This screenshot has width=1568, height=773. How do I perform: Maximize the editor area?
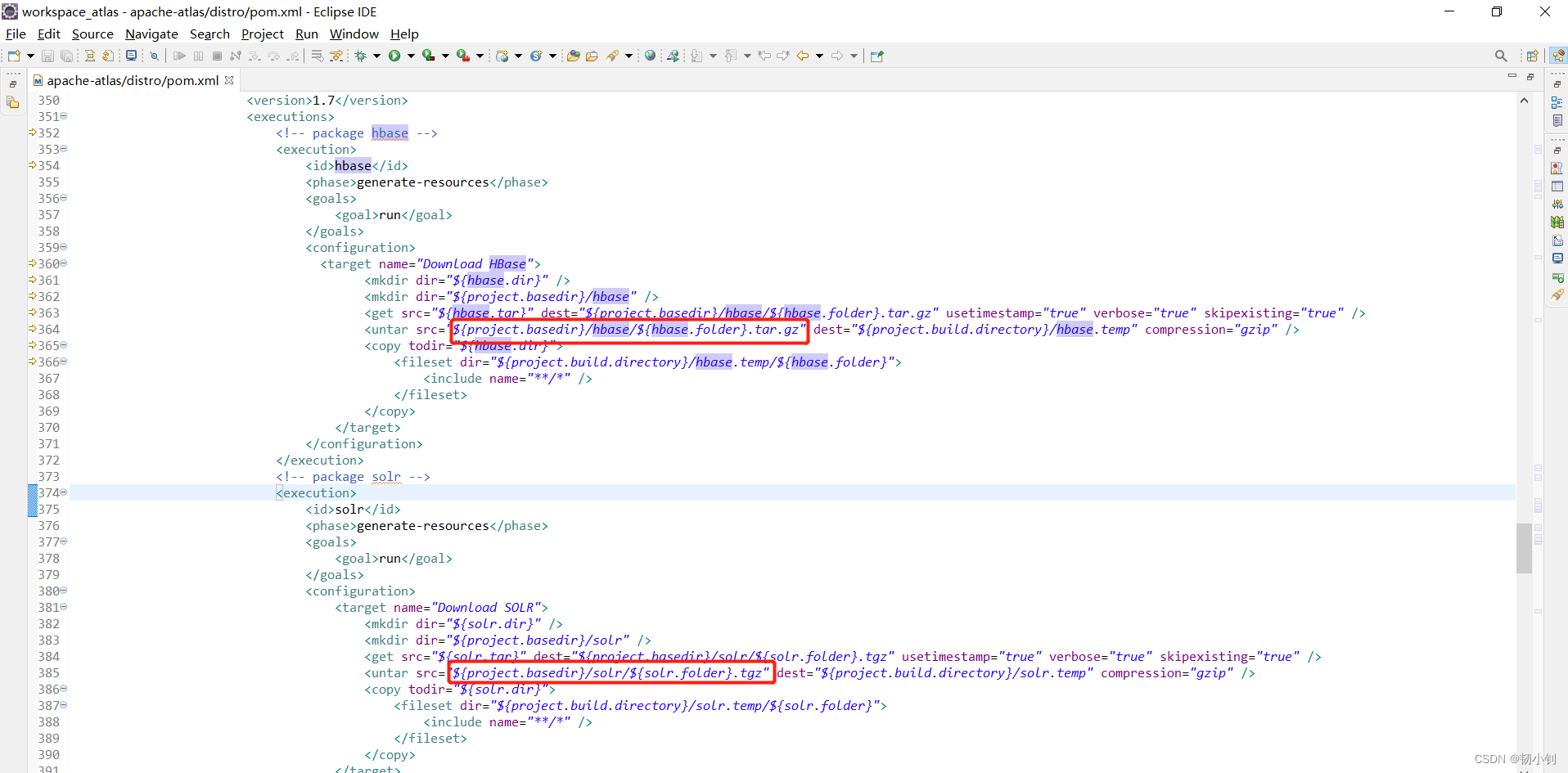[1530, 76]
